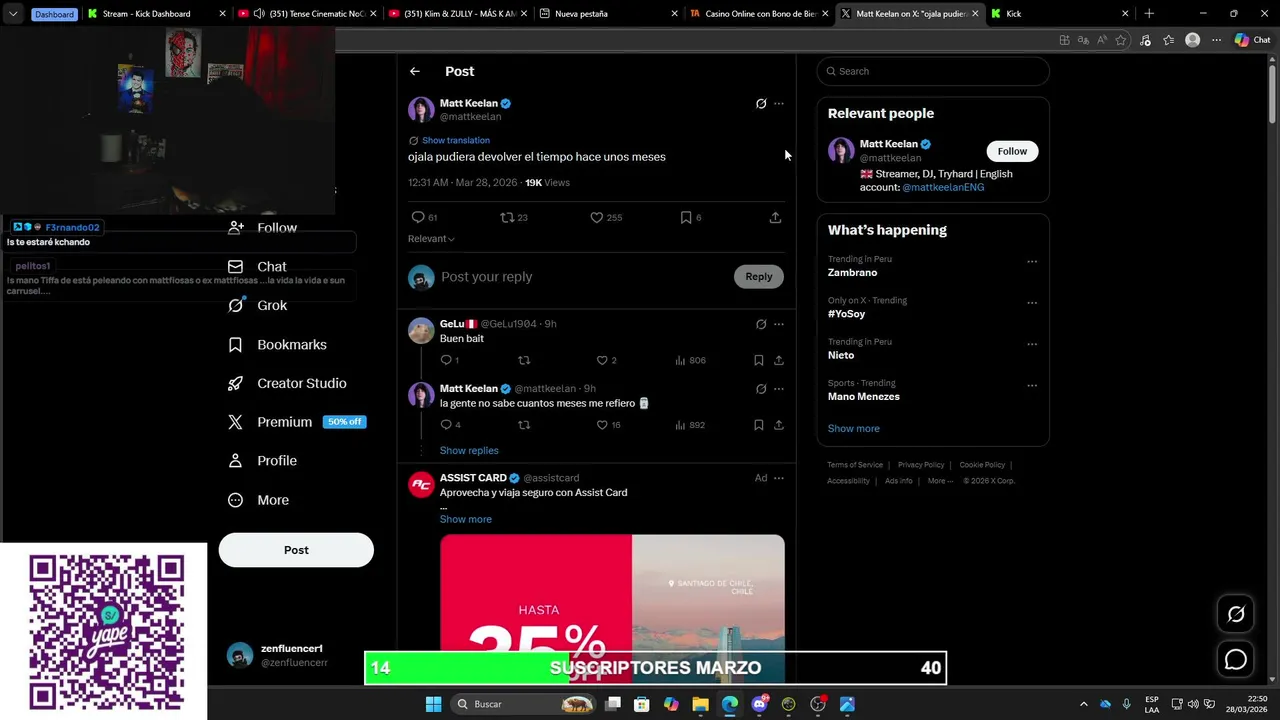The width and height of the screenshot is (1280, 720).
Task: Open more options on Matt Keelan's reply comment
Action: coord(779,389)
